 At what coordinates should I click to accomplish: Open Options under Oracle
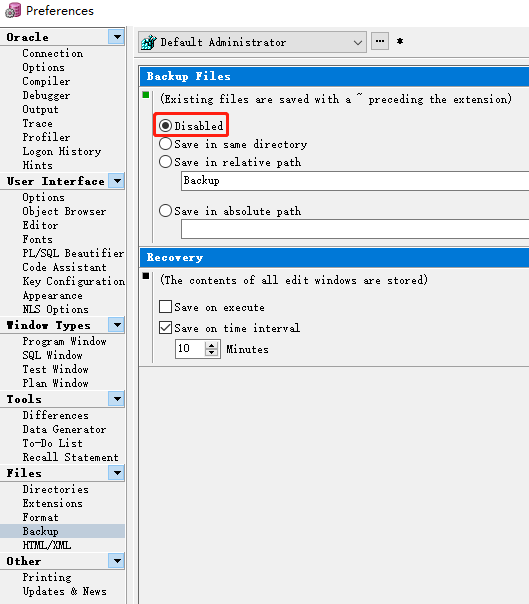coord(43,67)
